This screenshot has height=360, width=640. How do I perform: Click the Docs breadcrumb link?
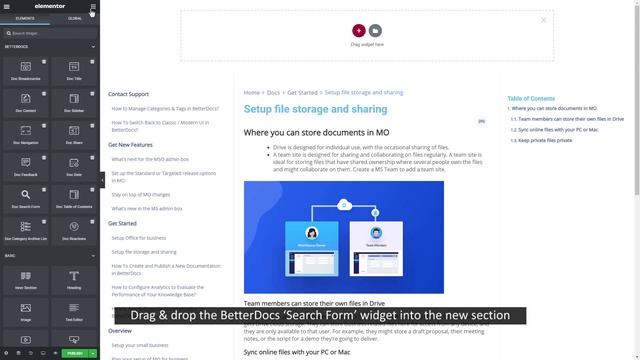coord(273,93)
